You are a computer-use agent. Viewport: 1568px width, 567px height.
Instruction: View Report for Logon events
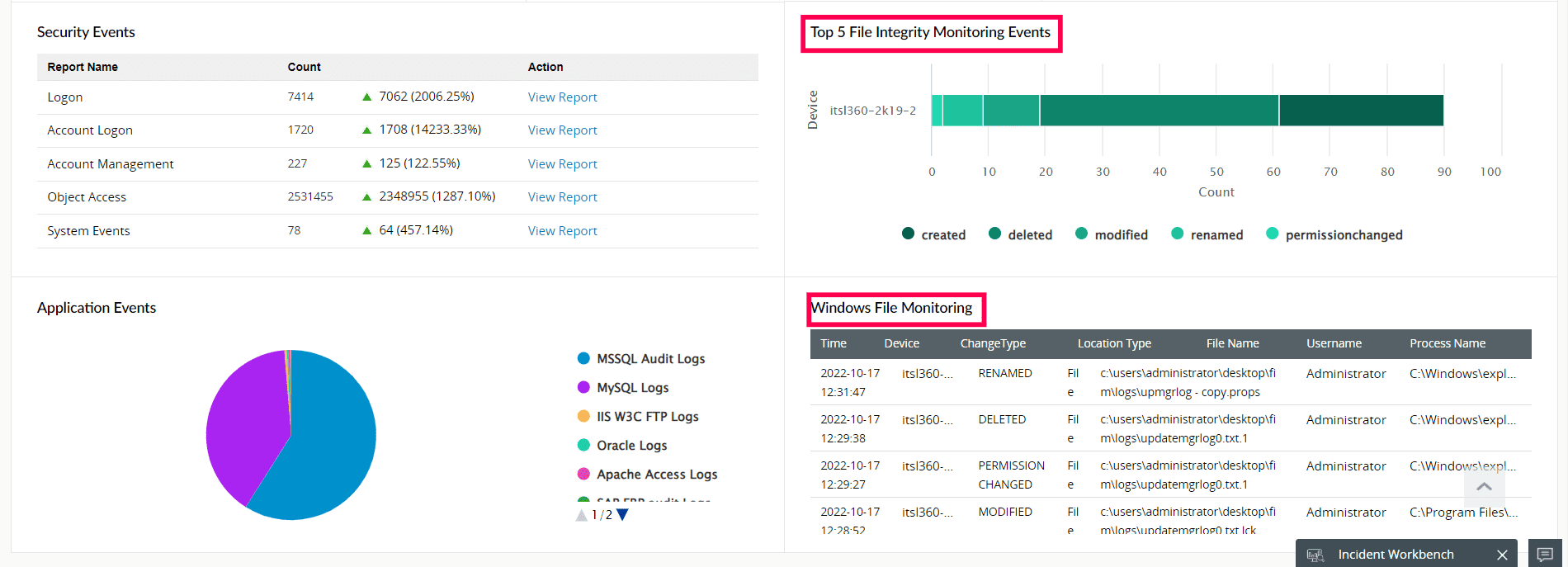pos(562,97)
